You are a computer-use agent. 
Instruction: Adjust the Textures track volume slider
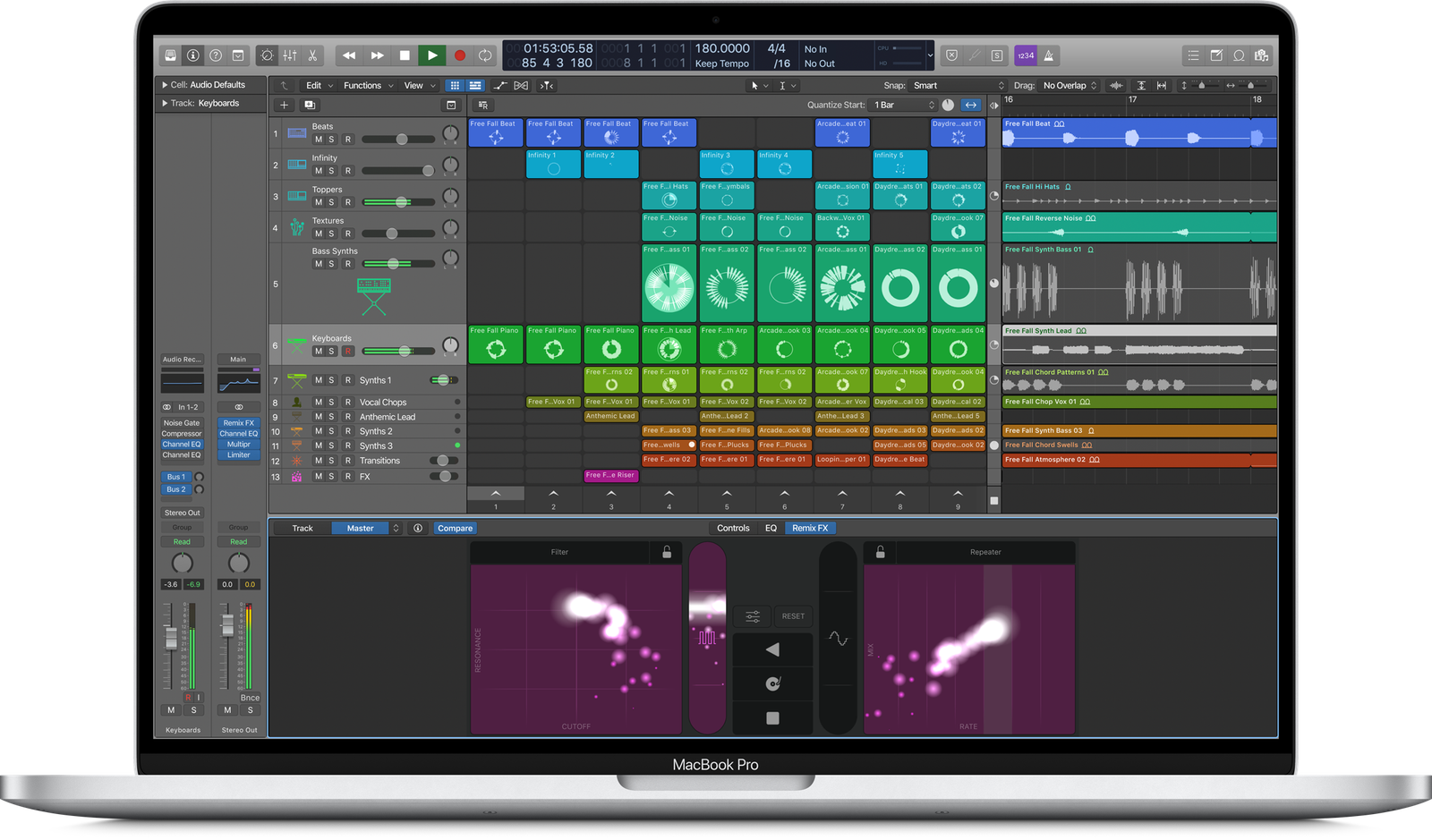(397, 233)
